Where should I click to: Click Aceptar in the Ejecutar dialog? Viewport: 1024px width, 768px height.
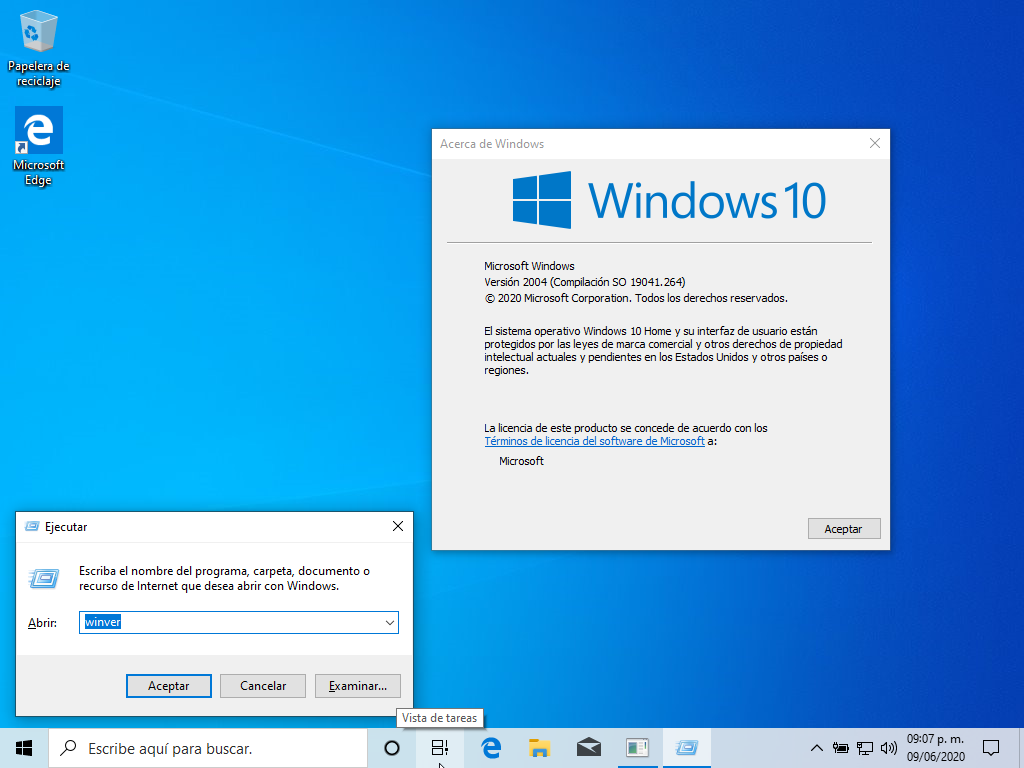point(168,686)
